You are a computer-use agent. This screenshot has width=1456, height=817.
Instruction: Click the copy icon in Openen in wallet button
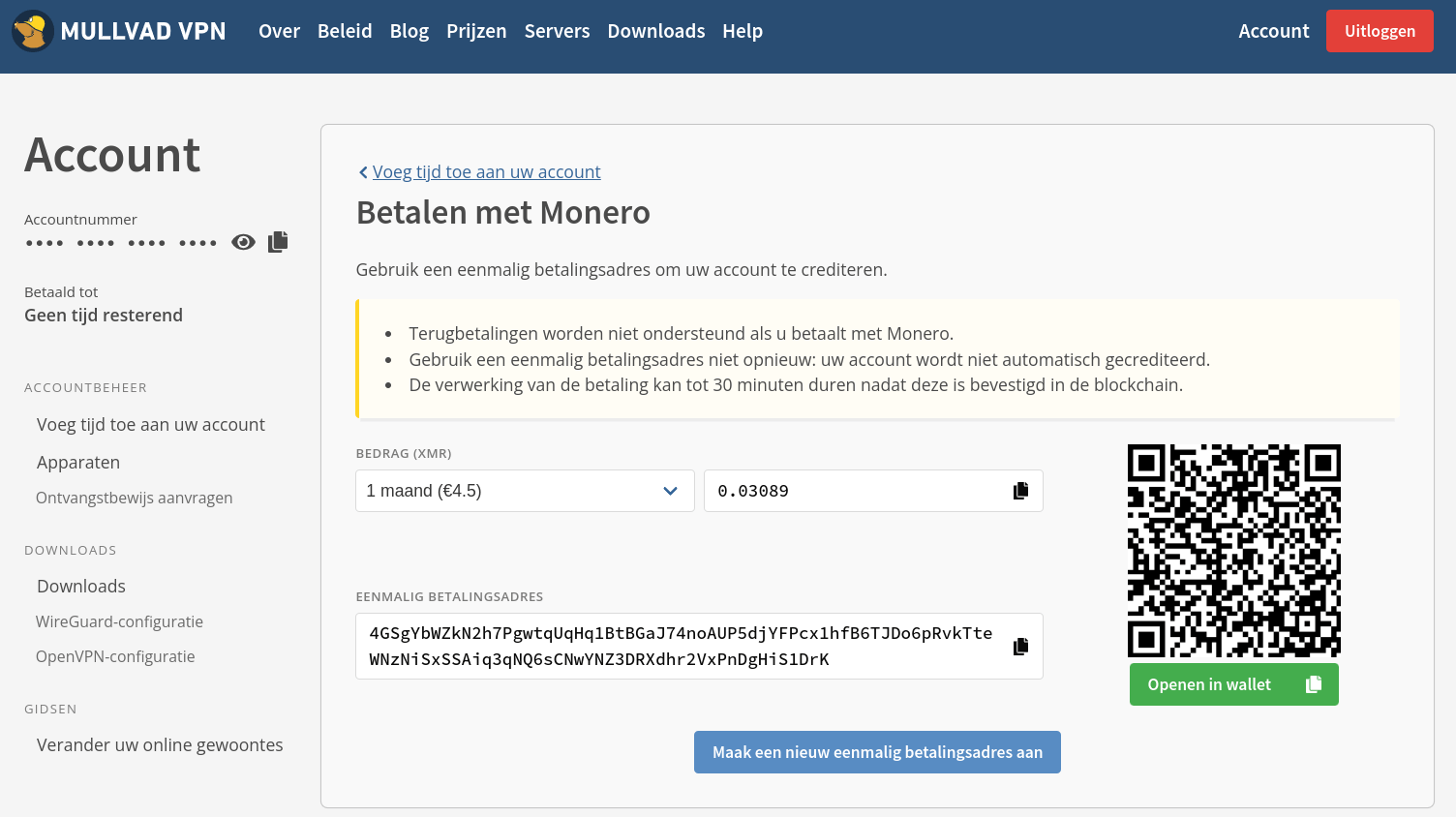[1314, 684]
